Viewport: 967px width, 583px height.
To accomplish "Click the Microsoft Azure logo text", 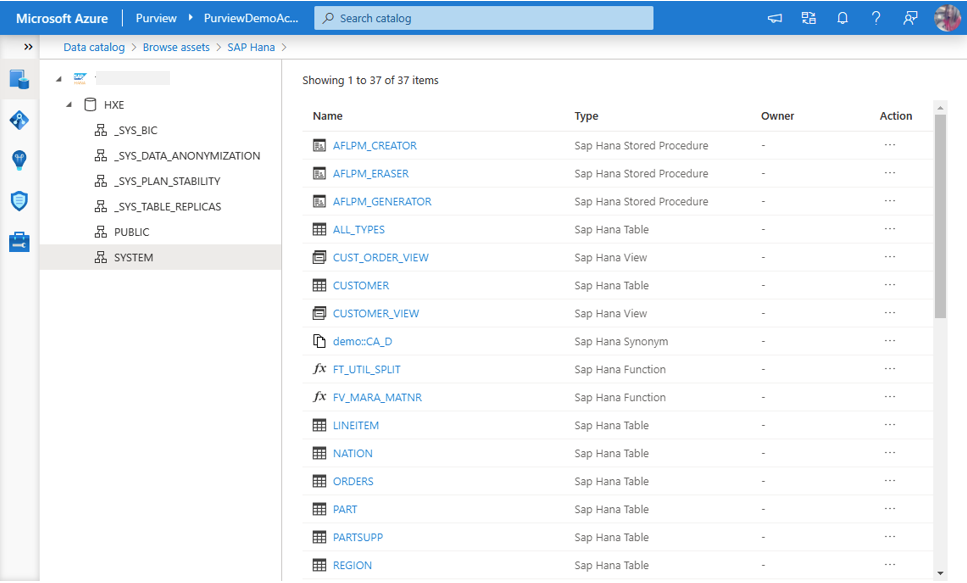I will pos(62,19).
